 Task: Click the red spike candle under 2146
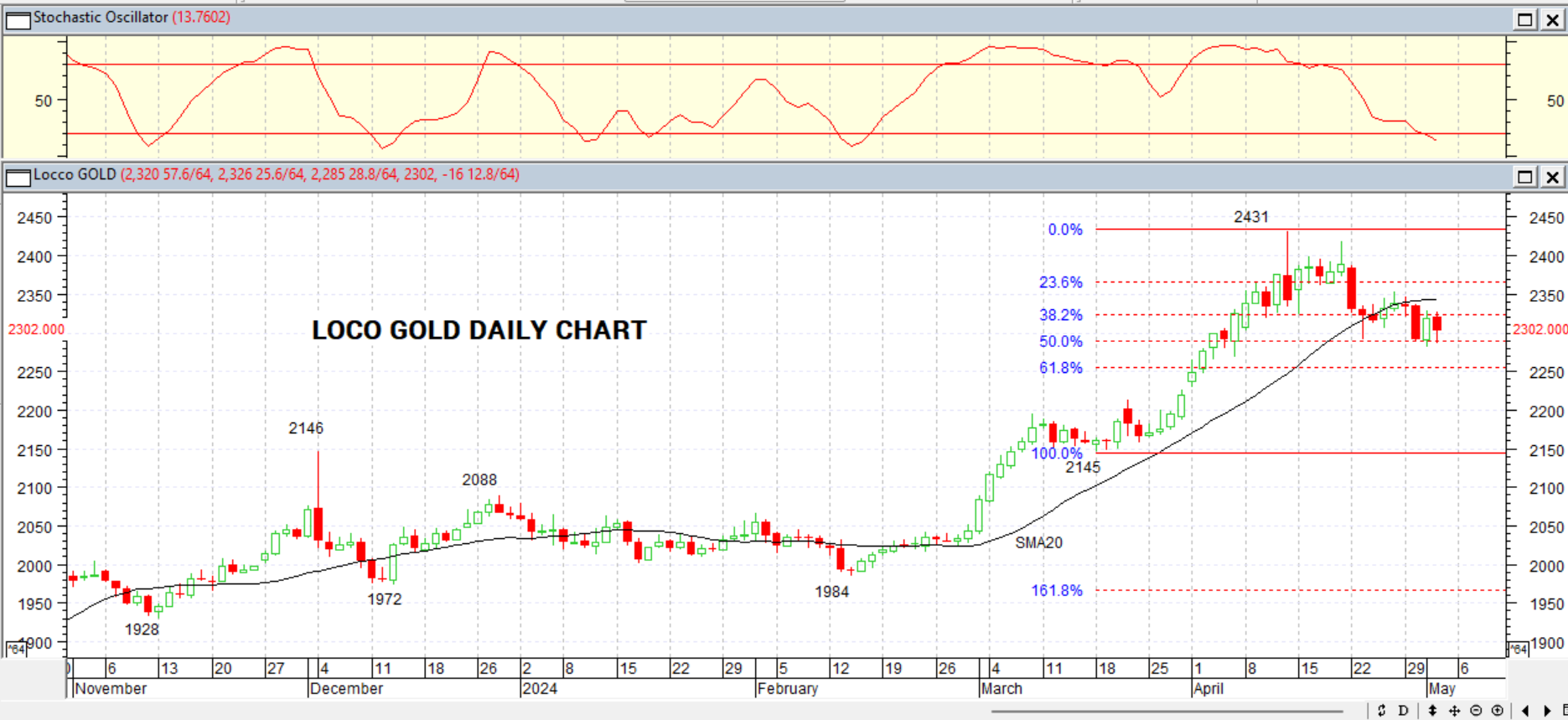tap(318, 499)
